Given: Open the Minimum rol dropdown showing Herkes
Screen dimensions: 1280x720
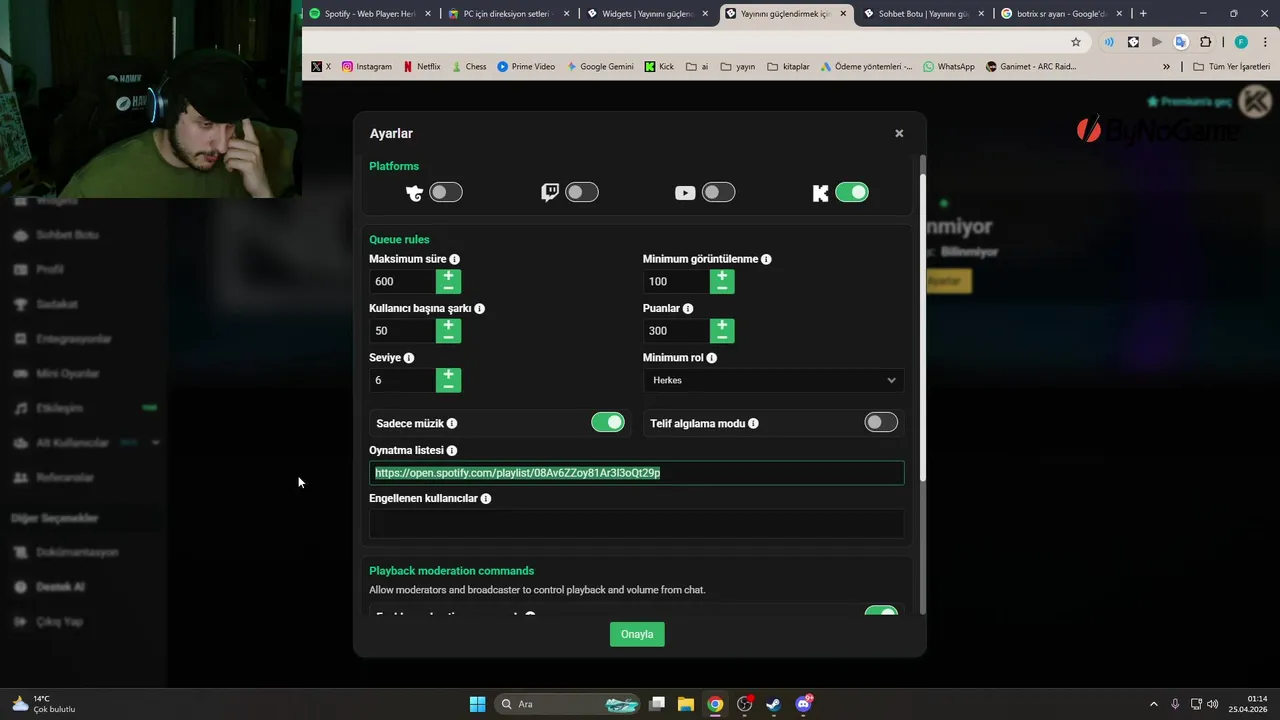Looking at the screenshot, I should [x=773, y=380].
